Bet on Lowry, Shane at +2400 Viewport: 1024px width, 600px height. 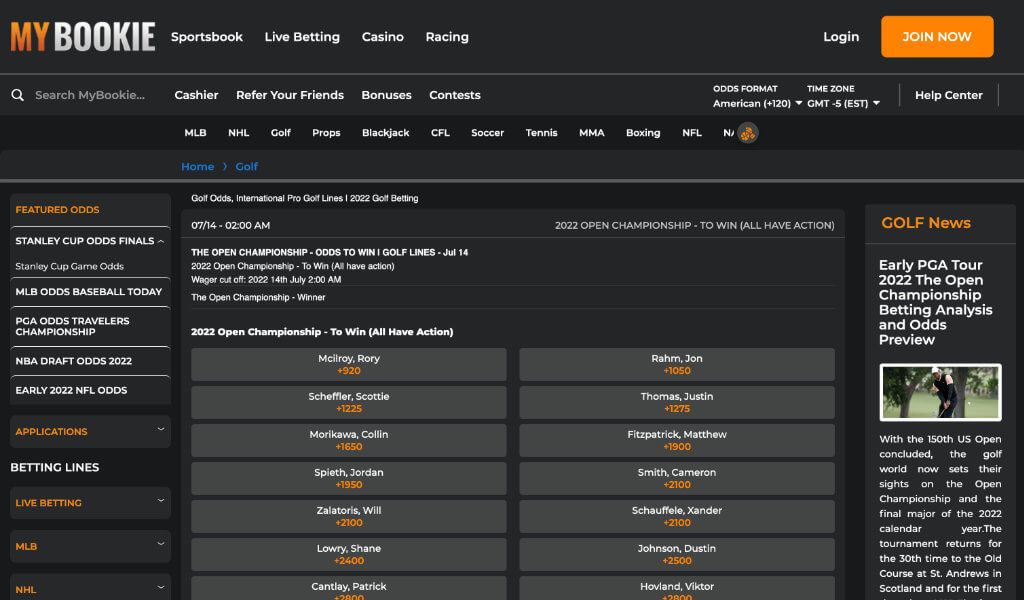pos(349,554)
